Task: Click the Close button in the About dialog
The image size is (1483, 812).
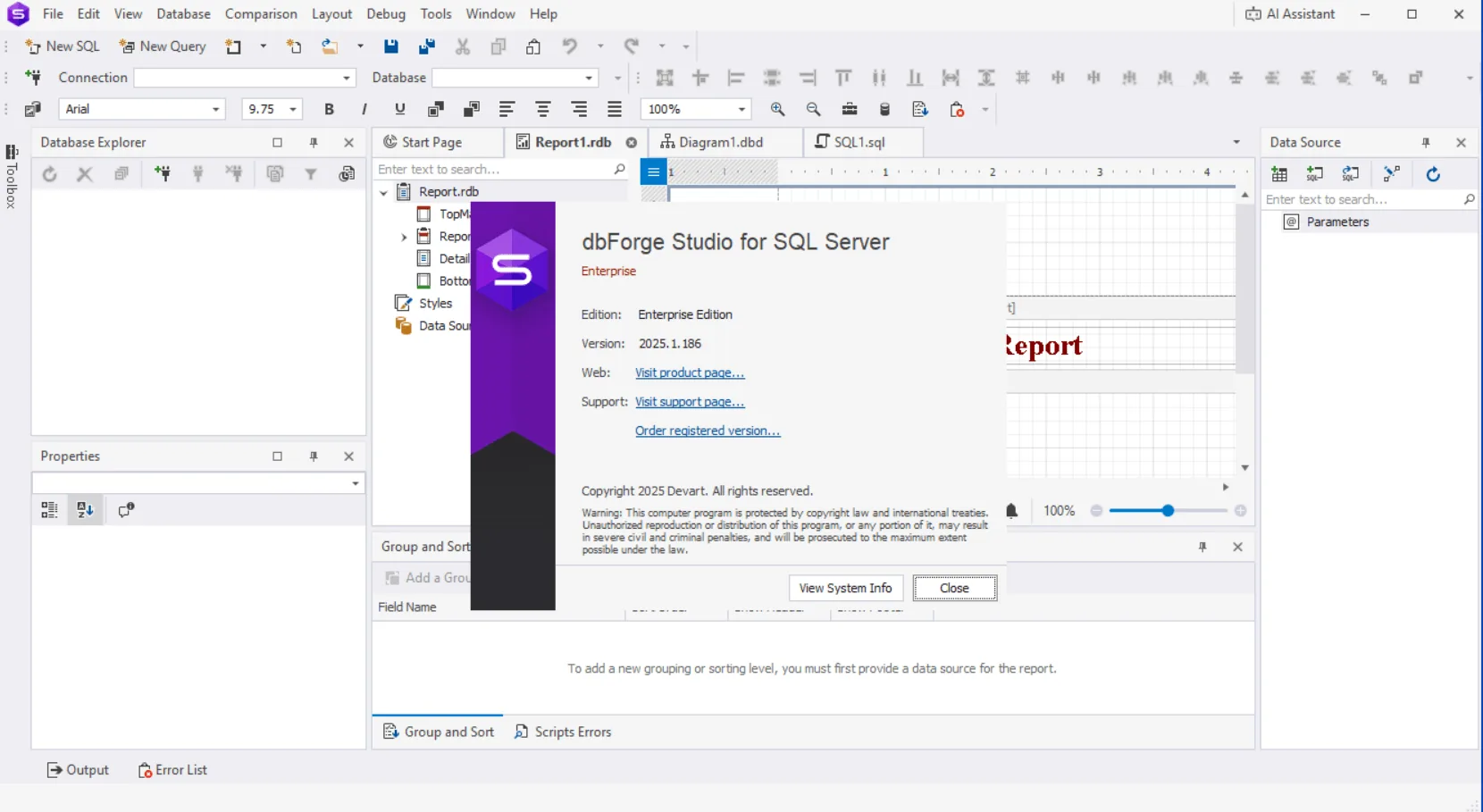Action: click(954, 588)
